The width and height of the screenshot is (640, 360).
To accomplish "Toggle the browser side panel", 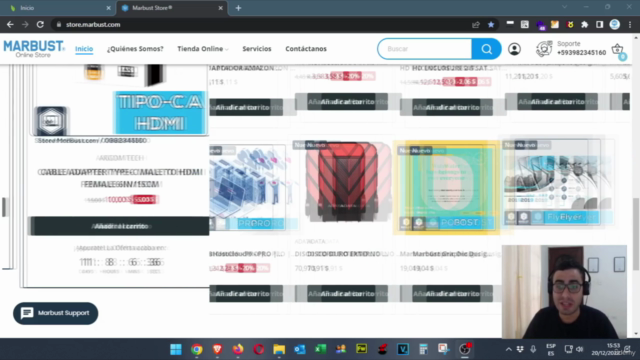I will point(599,24).
